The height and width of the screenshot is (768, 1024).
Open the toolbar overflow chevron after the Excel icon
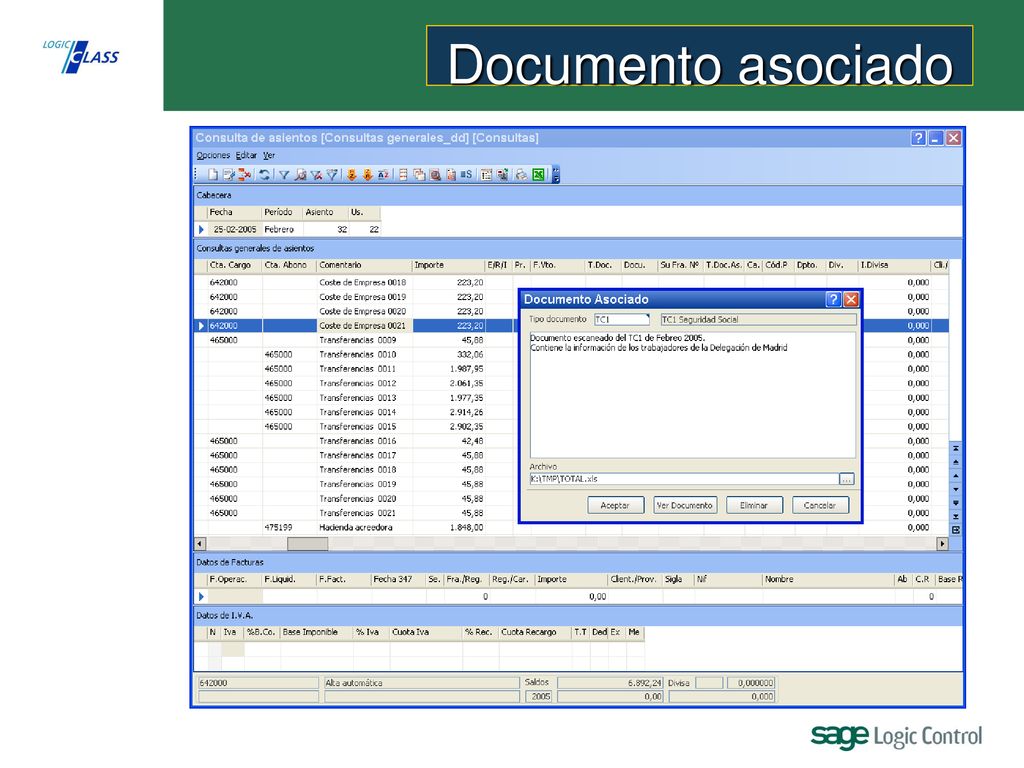coord(556,174)
